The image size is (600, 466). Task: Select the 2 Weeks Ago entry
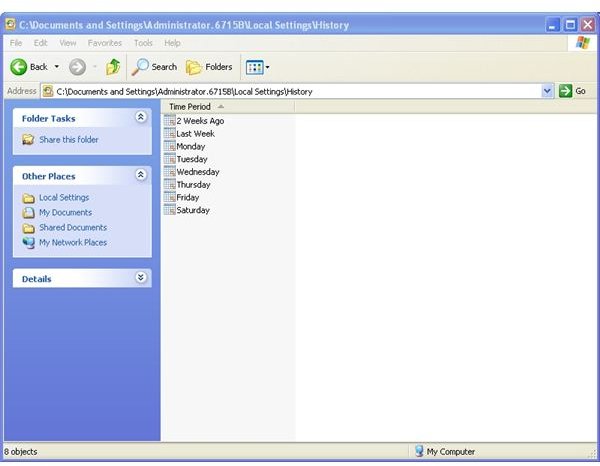[200, 121]
